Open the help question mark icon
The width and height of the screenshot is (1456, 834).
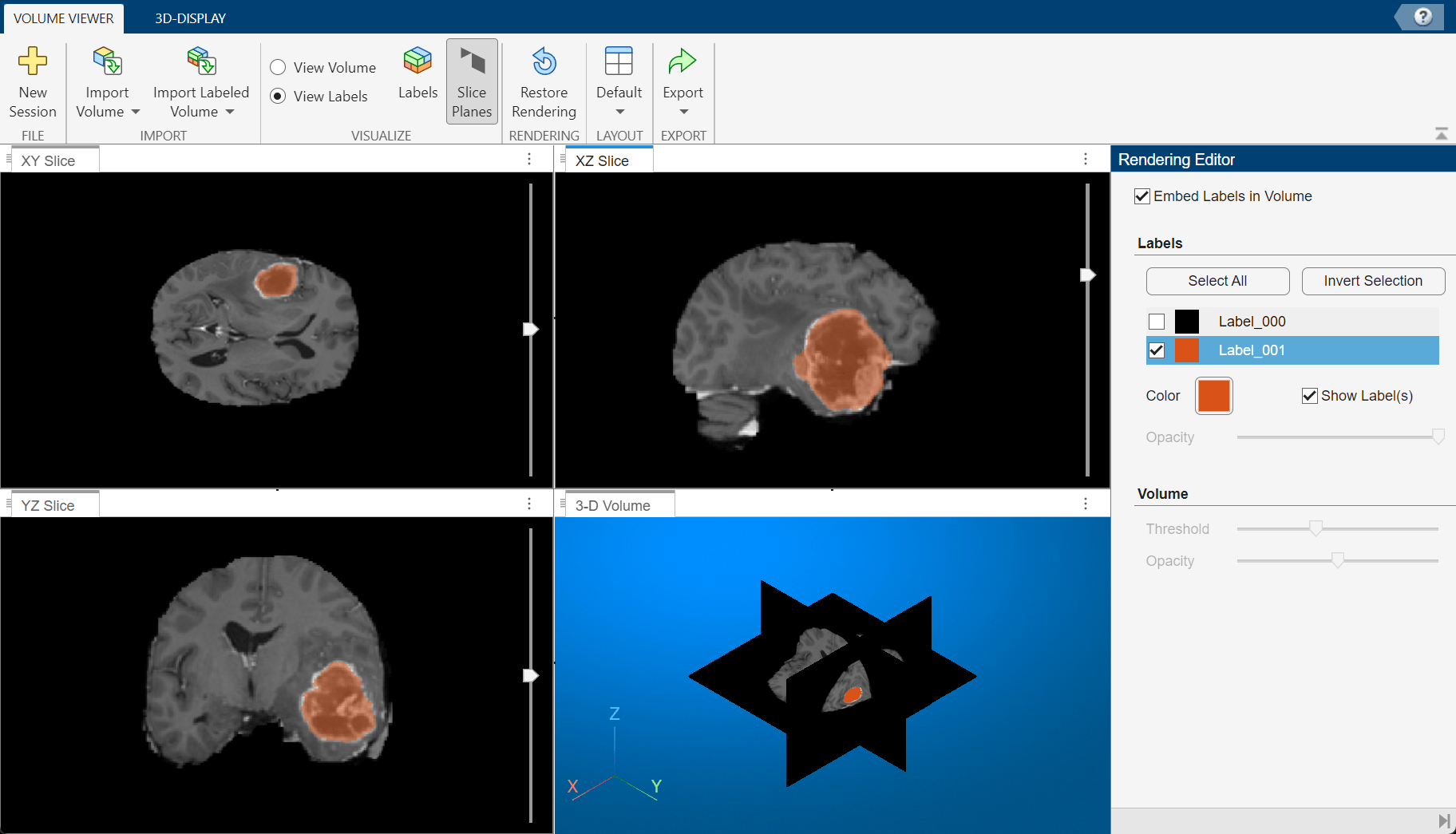click(x=1422, y=17)
